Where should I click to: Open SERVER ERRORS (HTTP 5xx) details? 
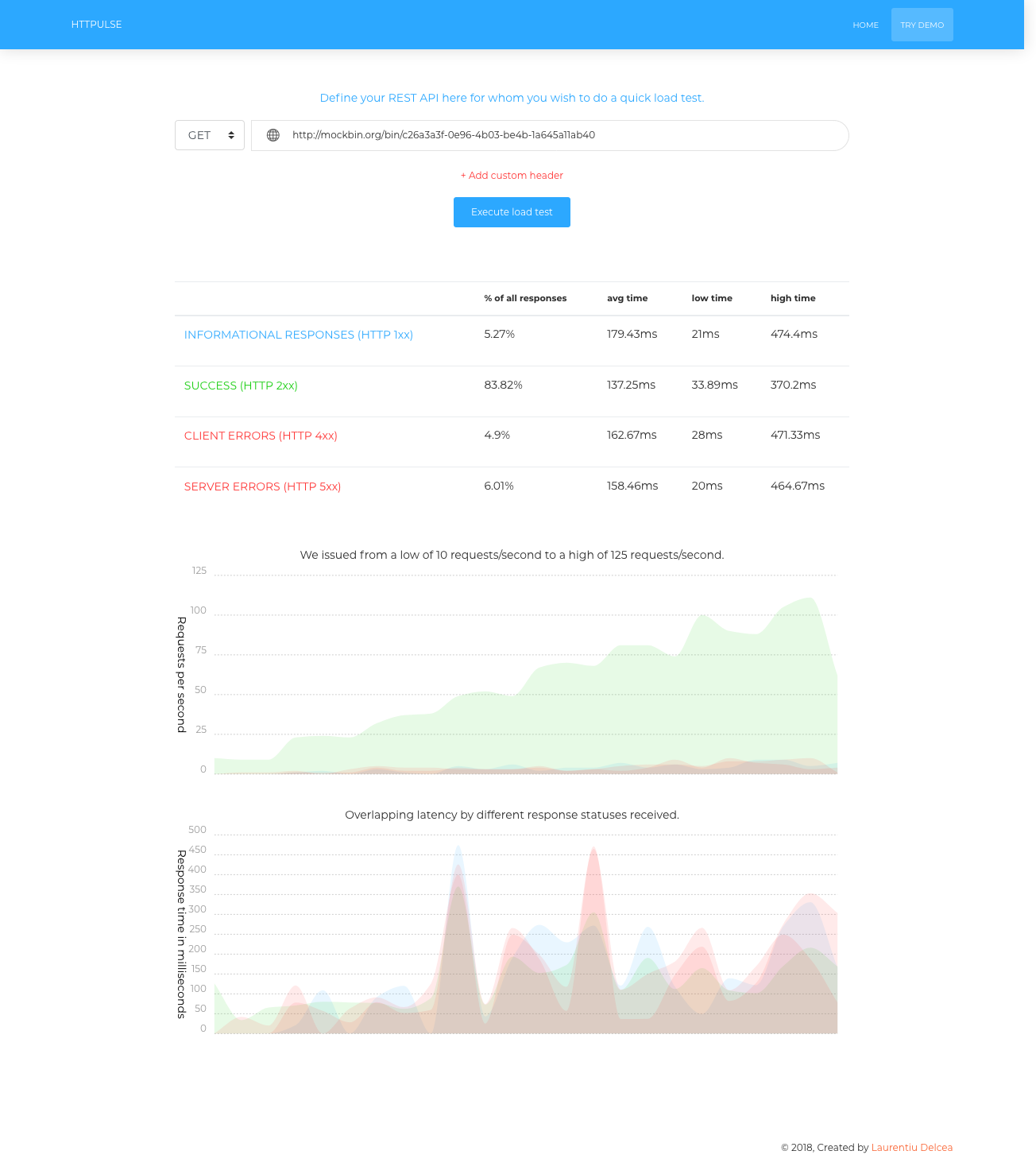pos(262,486)
